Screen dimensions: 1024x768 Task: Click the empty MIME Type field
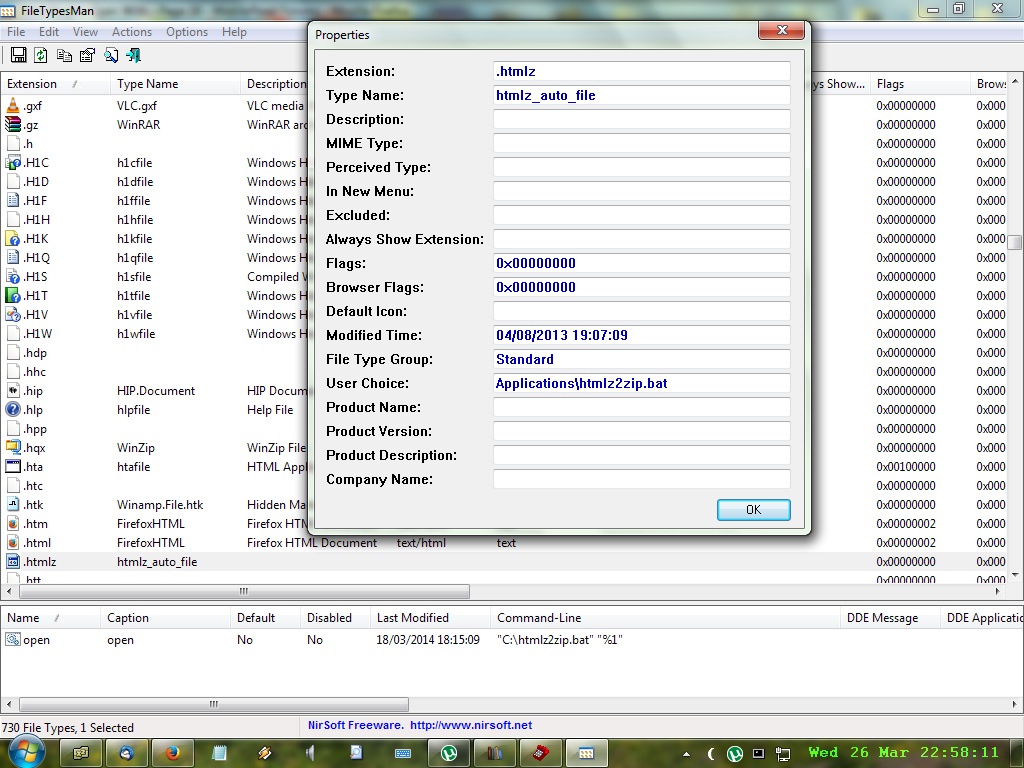click(x=641, y=143)
